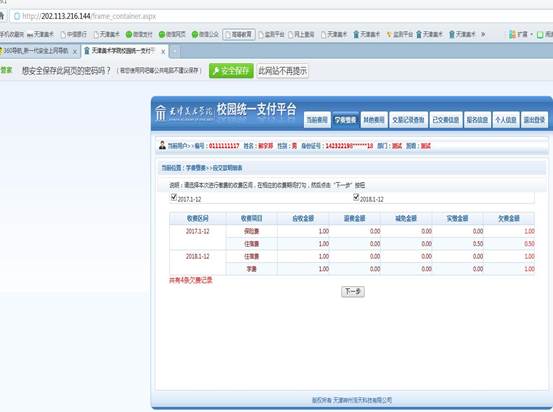Open a new browser tab
The height and width of the screenshot is (412, 553).
[175, 52]
